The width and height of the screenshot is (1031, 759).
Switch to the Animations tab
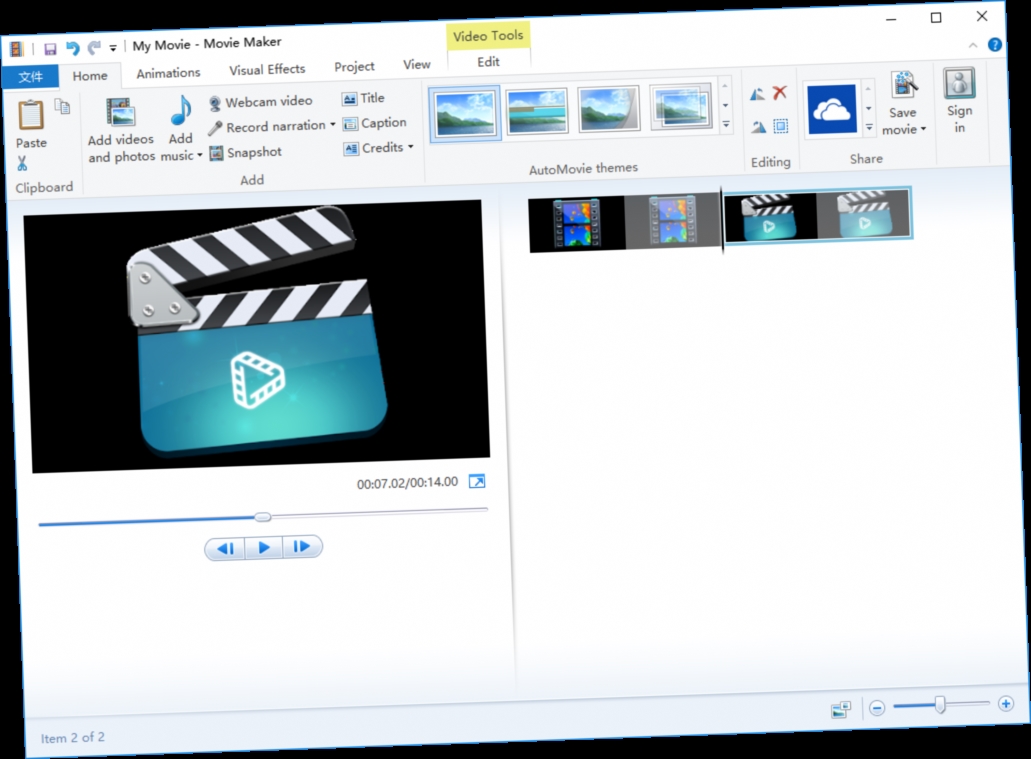coord(168,72)
